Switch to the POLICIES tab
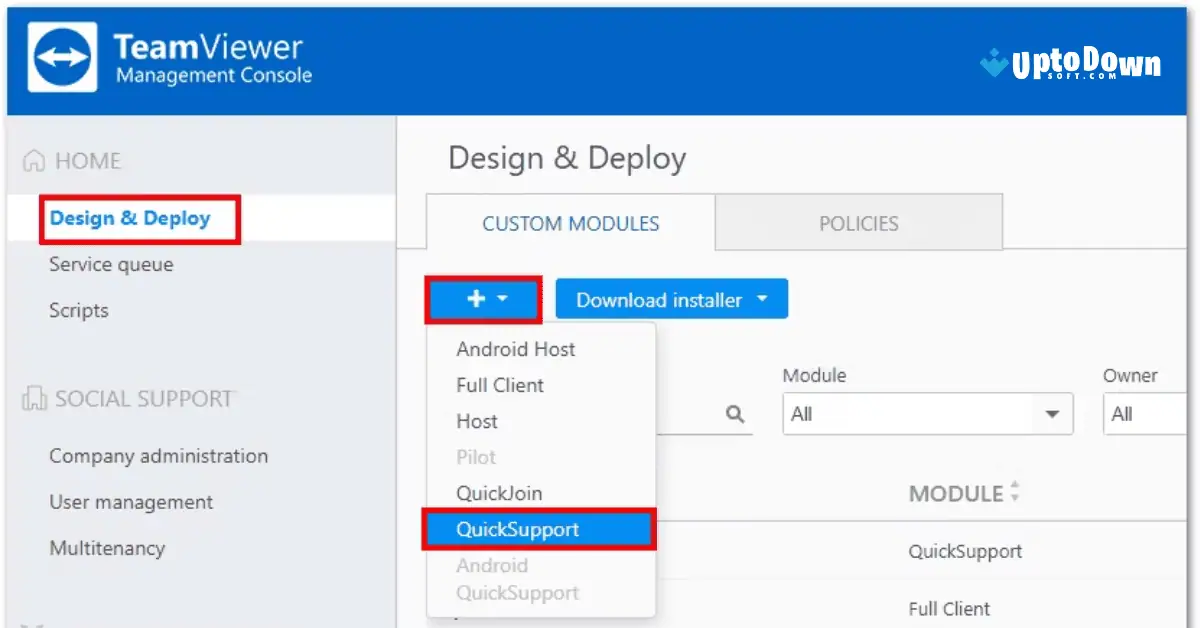This screenshot has height=628, width=1200. [858, 223]
